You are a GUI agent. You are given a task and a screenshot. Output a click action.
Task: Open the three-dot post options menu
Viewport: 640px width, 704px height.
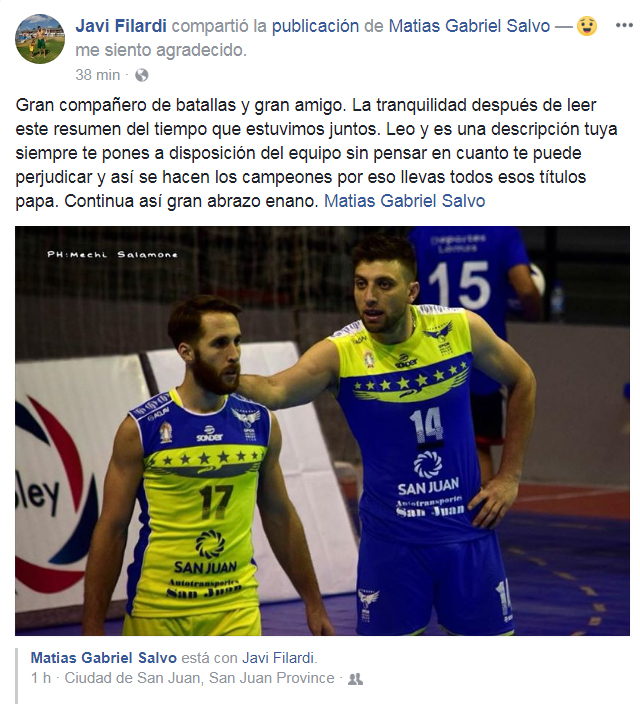point(624,26)
